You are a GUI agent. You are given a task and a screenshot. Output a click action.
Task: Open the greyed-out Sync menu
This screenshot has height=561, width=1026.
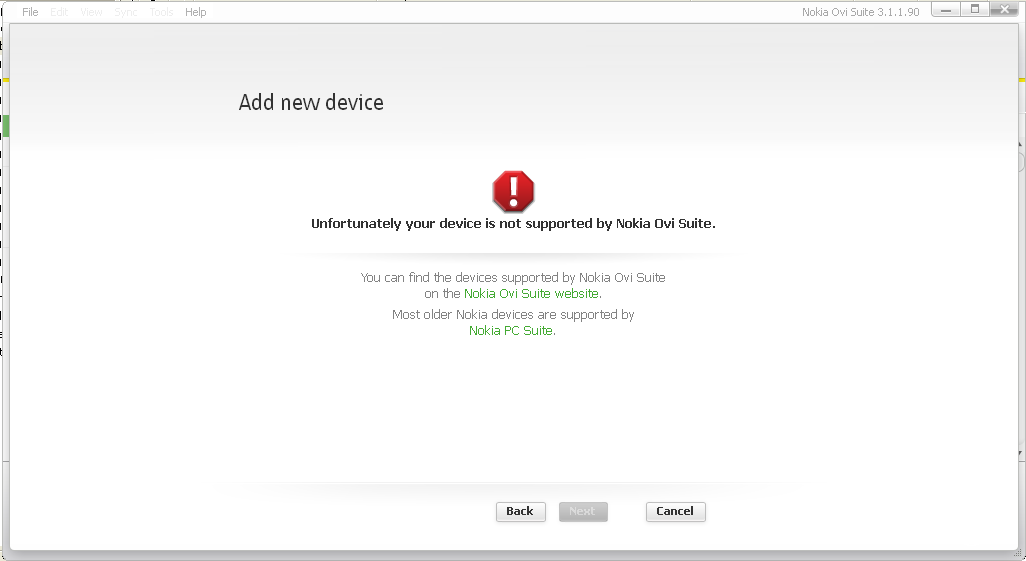[x=126, y=12]
